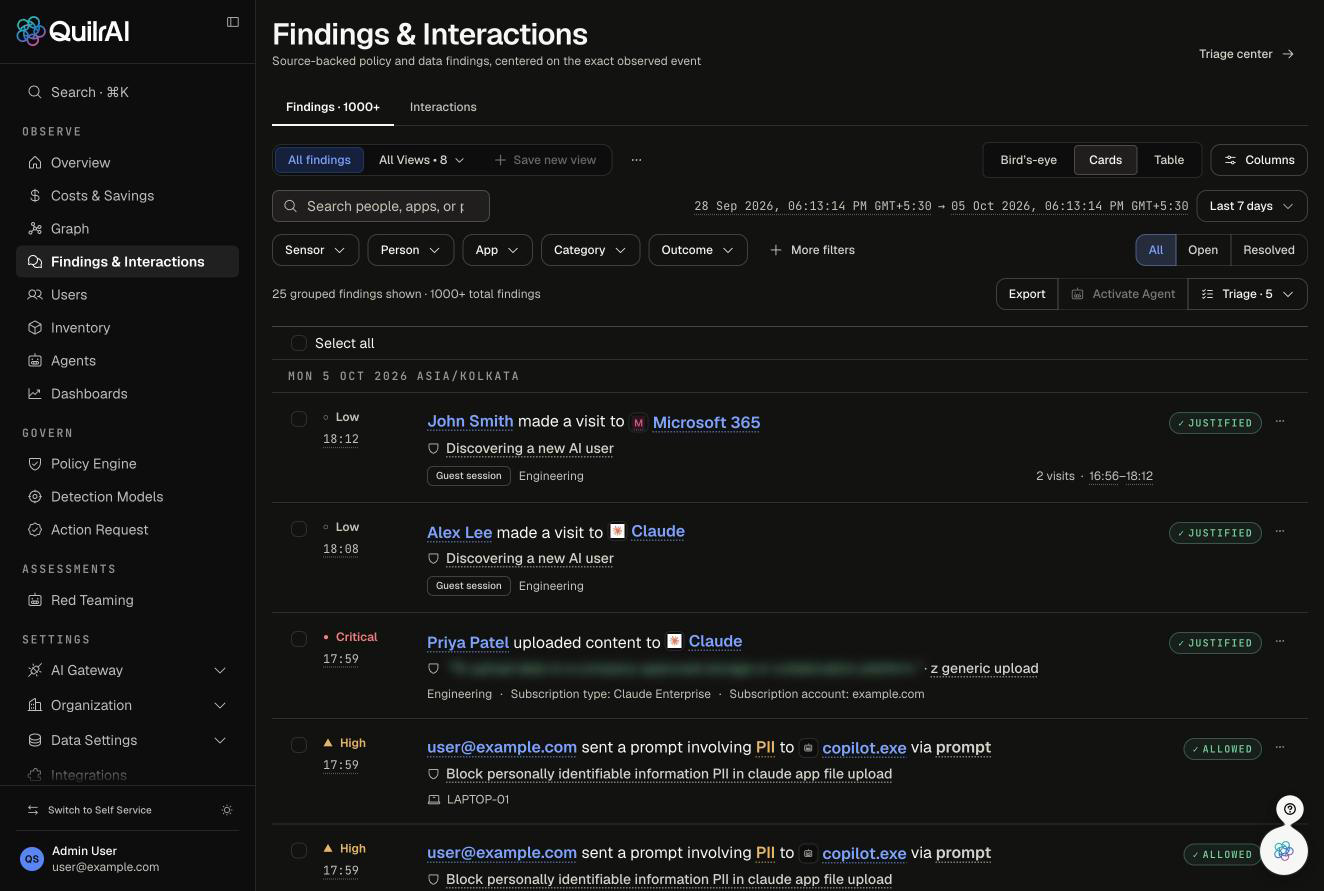
Task: Click the search people, apps field
Action: coord(381,206)
